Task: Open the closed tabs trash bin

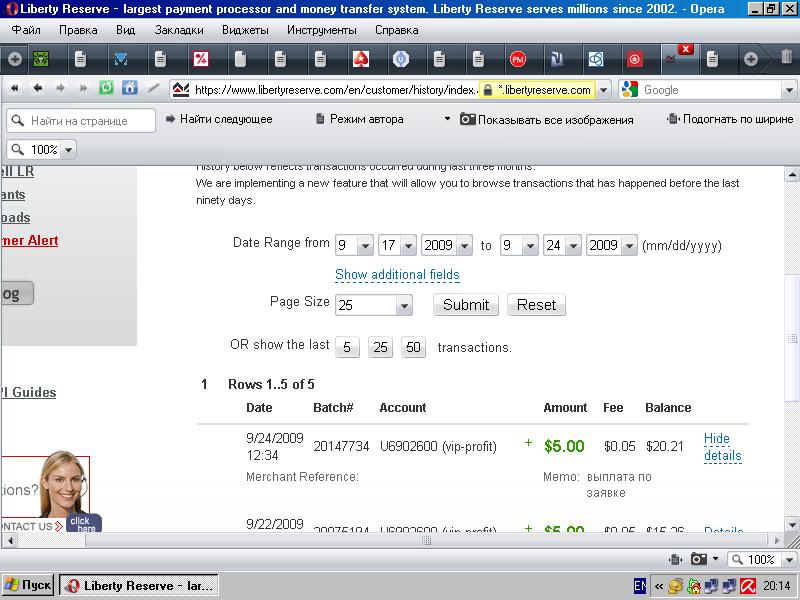Action: pos(786,57)
